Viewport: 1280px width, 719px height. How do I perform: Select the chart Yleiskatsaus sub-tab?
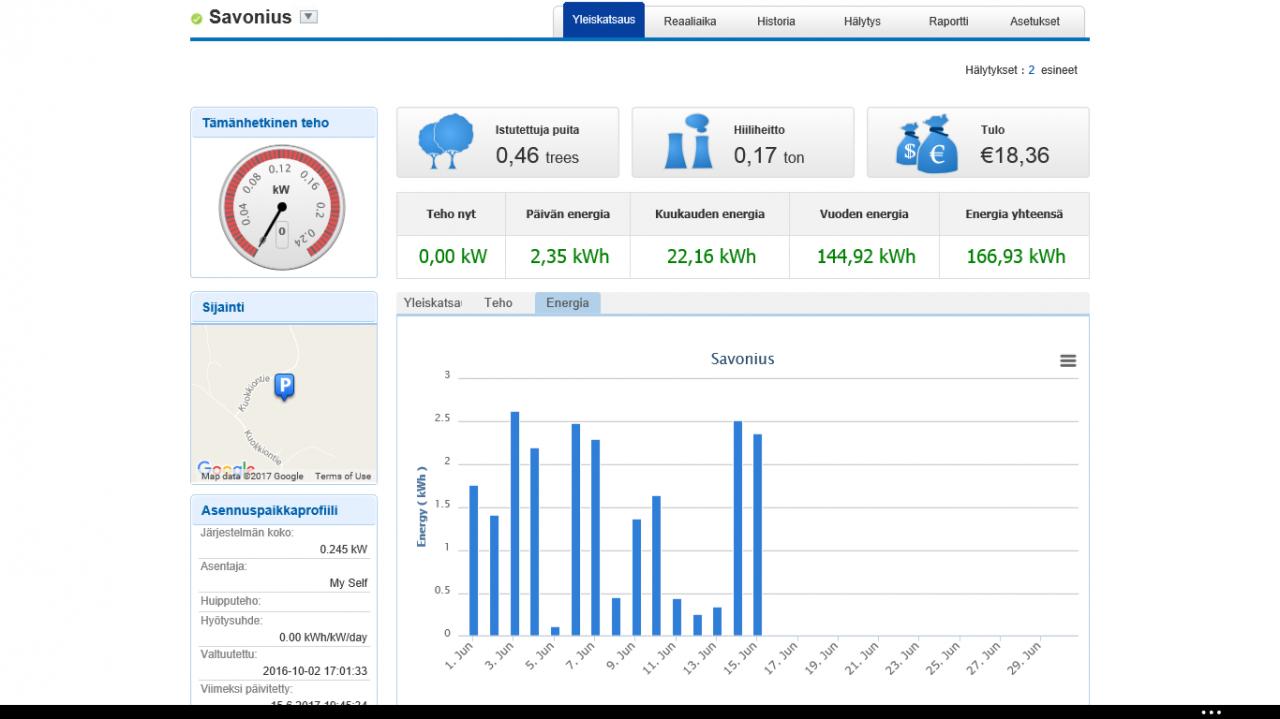click(431, 303)
